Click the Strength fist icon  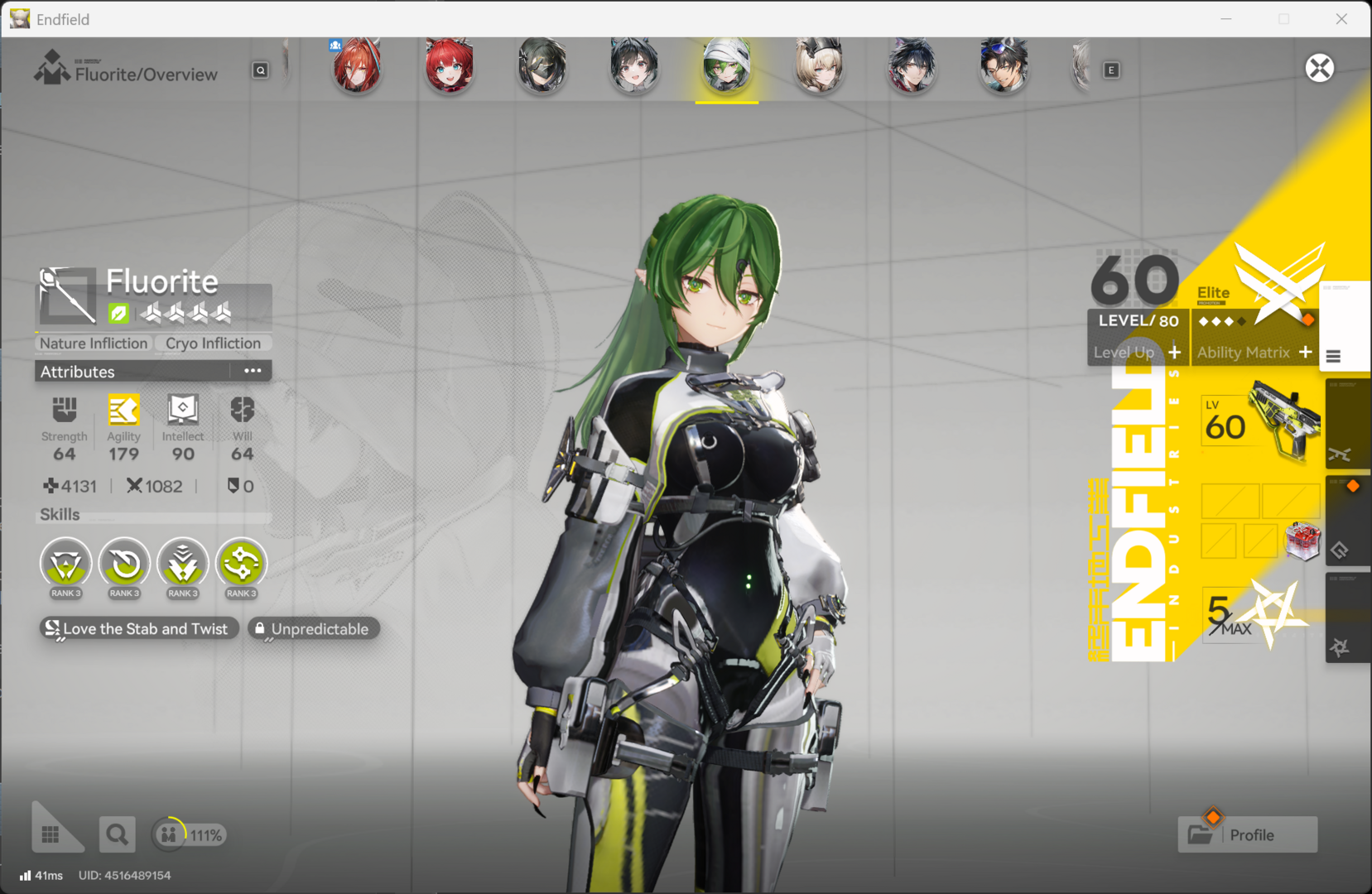tap(65, 410)
